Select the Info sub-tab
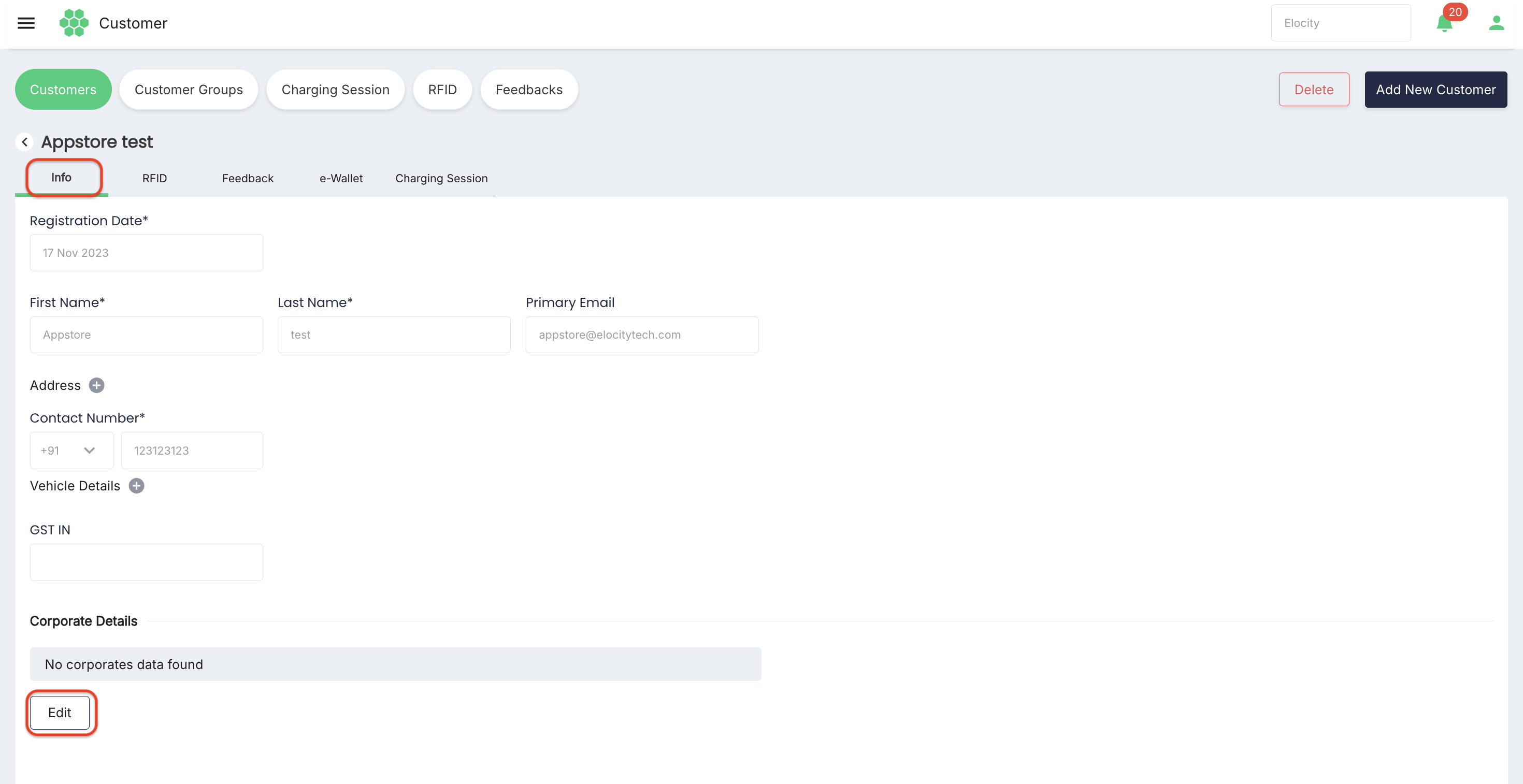Image resolution: width=1523 pixels, height=784 pixels. (x=62, y=177)
